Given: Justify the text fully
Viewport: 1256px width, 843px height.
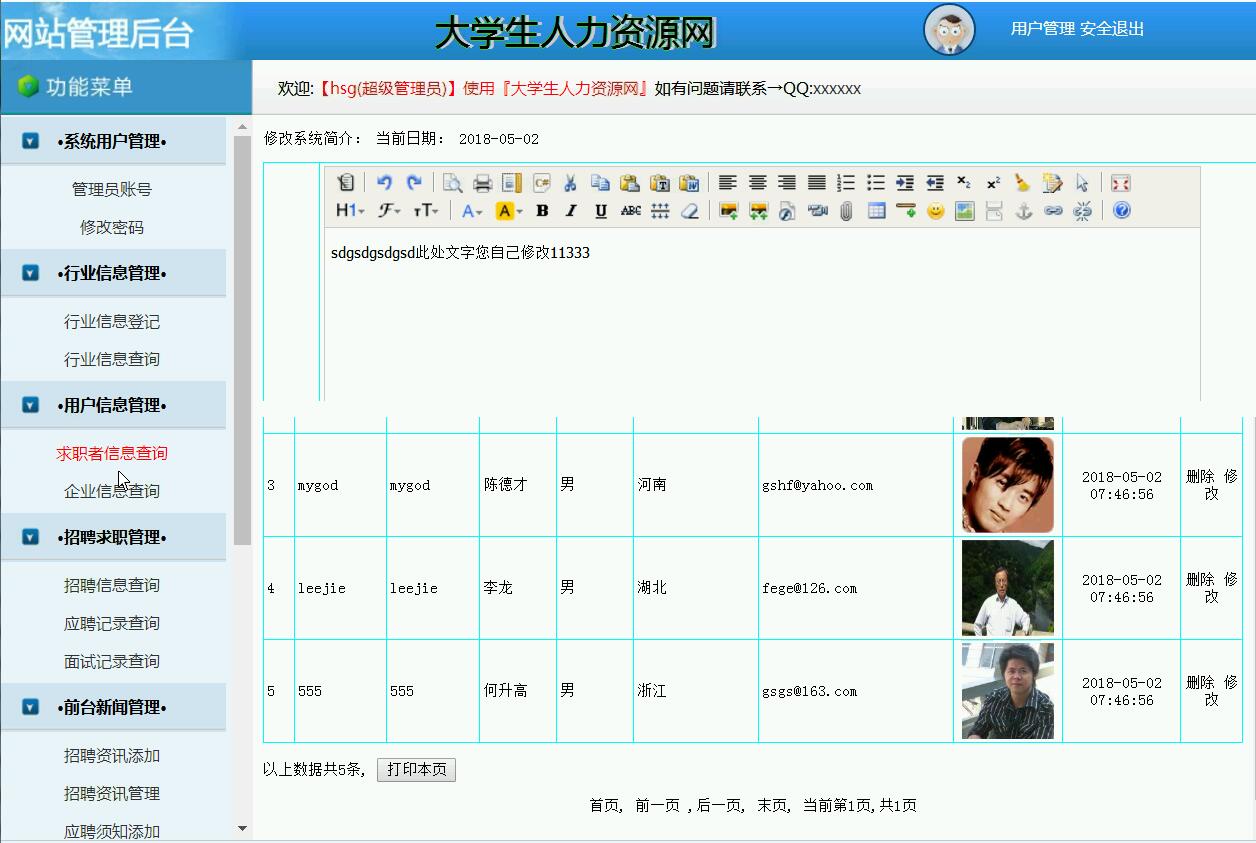Looking at the screenshot, I should 817,182.
